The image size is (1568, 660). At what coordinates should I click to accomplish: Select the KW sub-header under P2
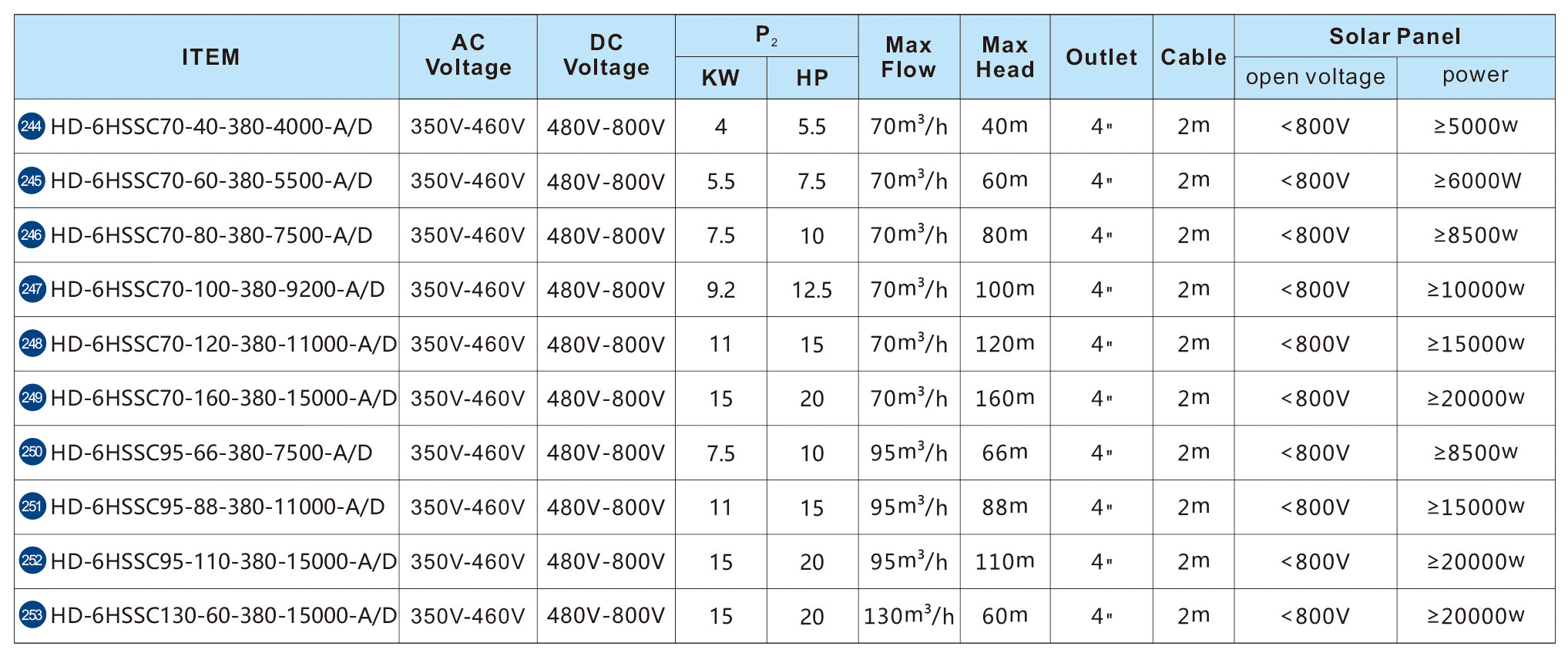[720, 78]
